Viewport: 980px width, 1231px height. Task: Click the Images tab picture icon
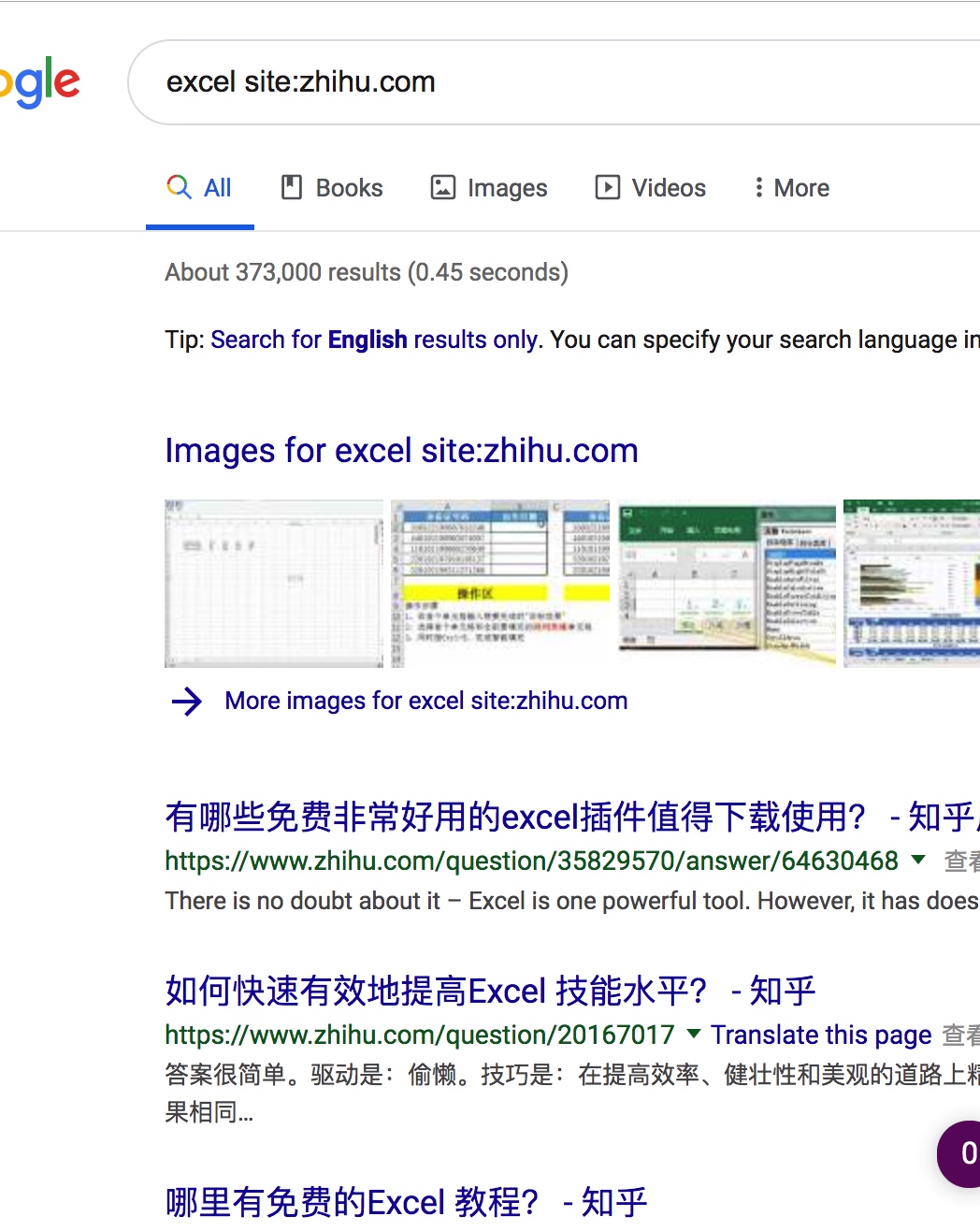(442, 187)
